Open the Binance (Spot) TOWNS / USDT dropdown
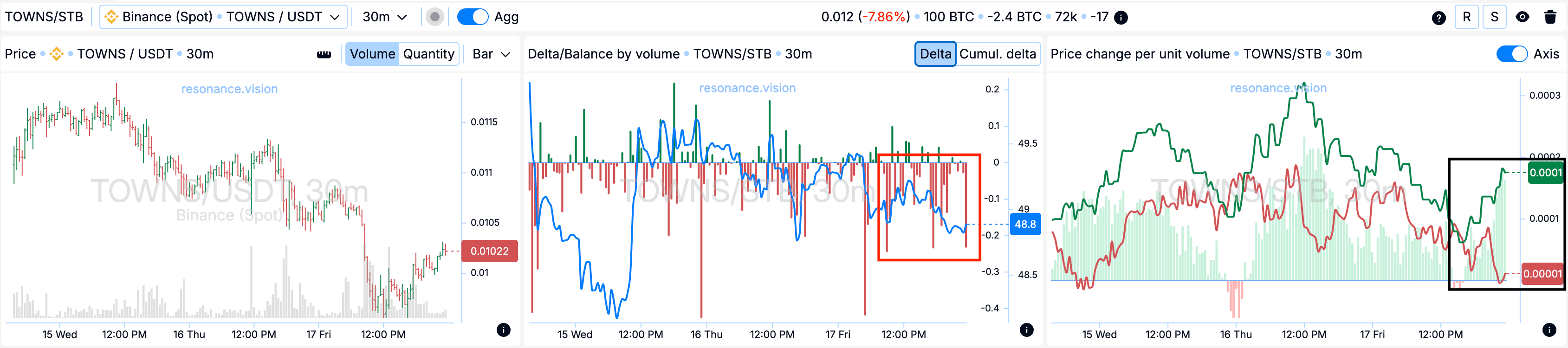1568x348 pixels. [x=223, y=17]
